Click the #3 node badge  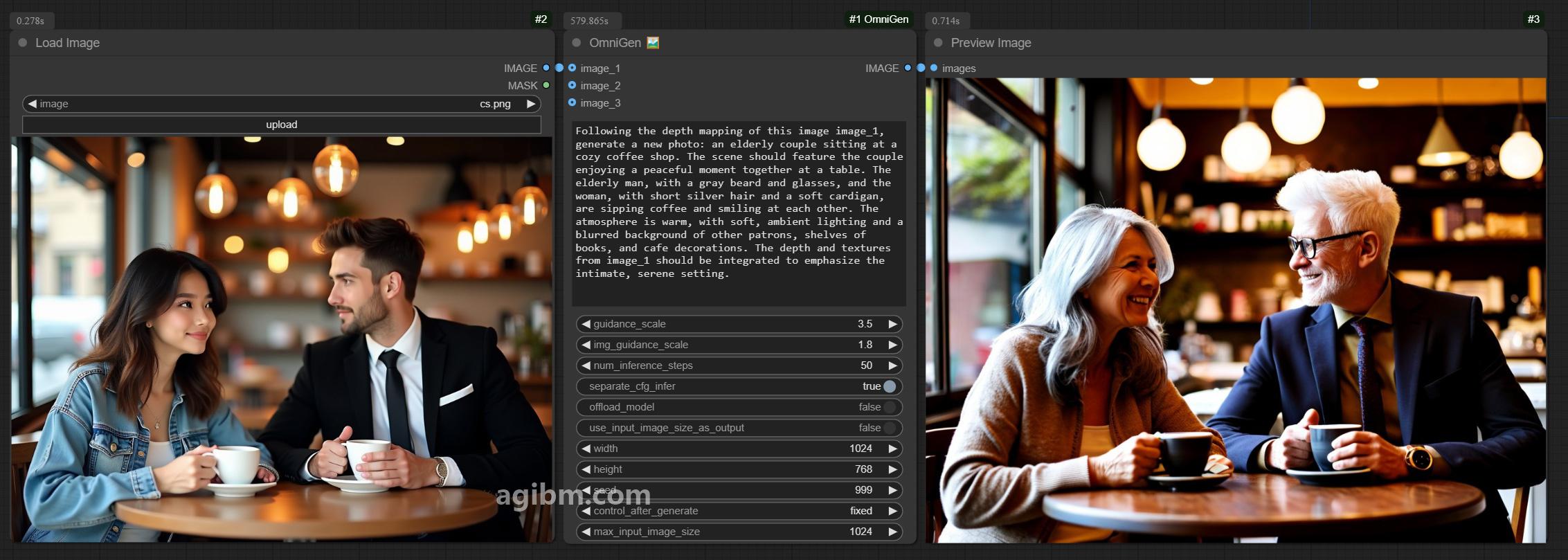click(1533, 19)
